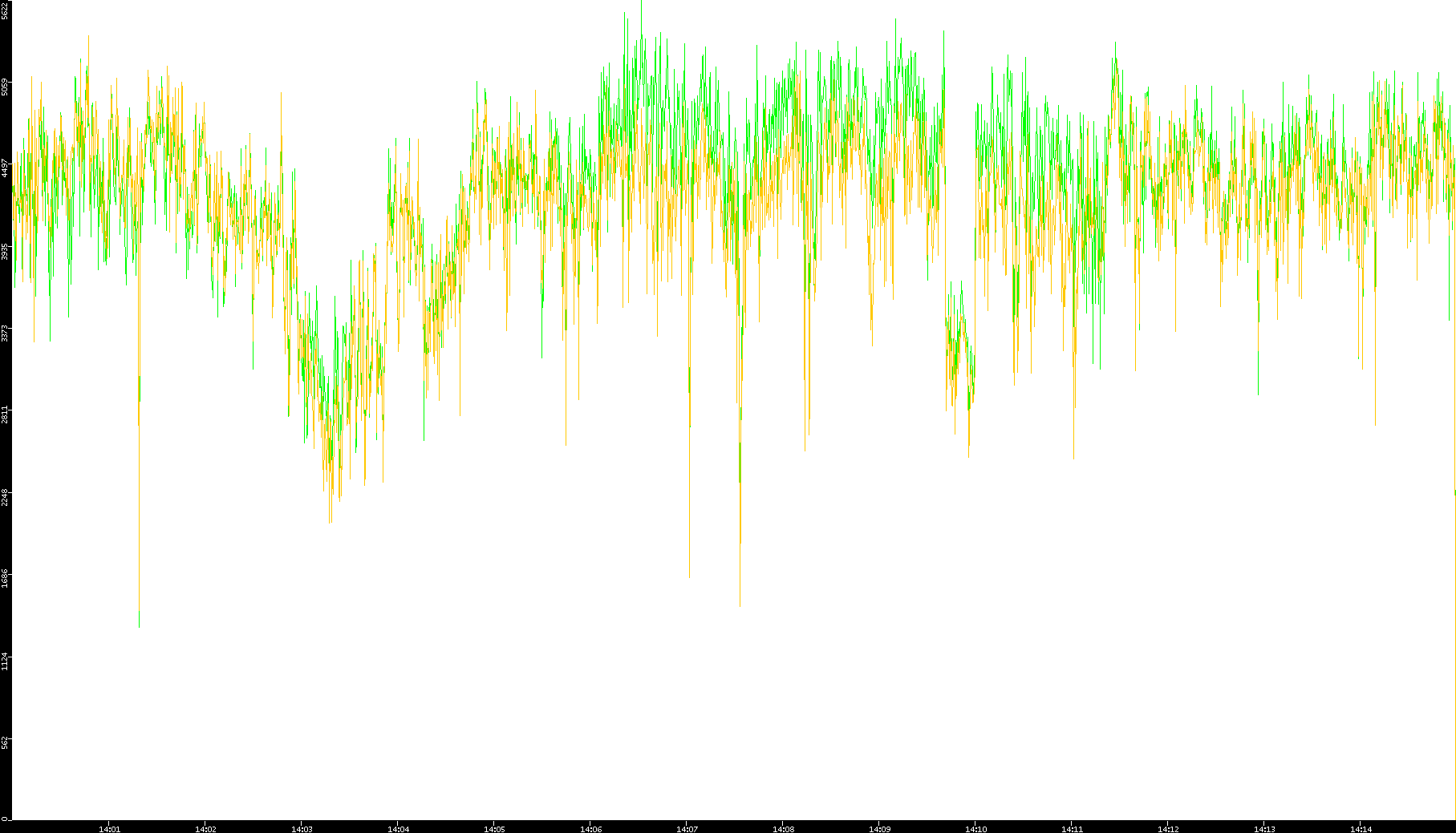The width and height of the screenshot is (1456, 833).
Task: Click the orange spike bottom near 14:07:30
Action: [x=740, y=605]
